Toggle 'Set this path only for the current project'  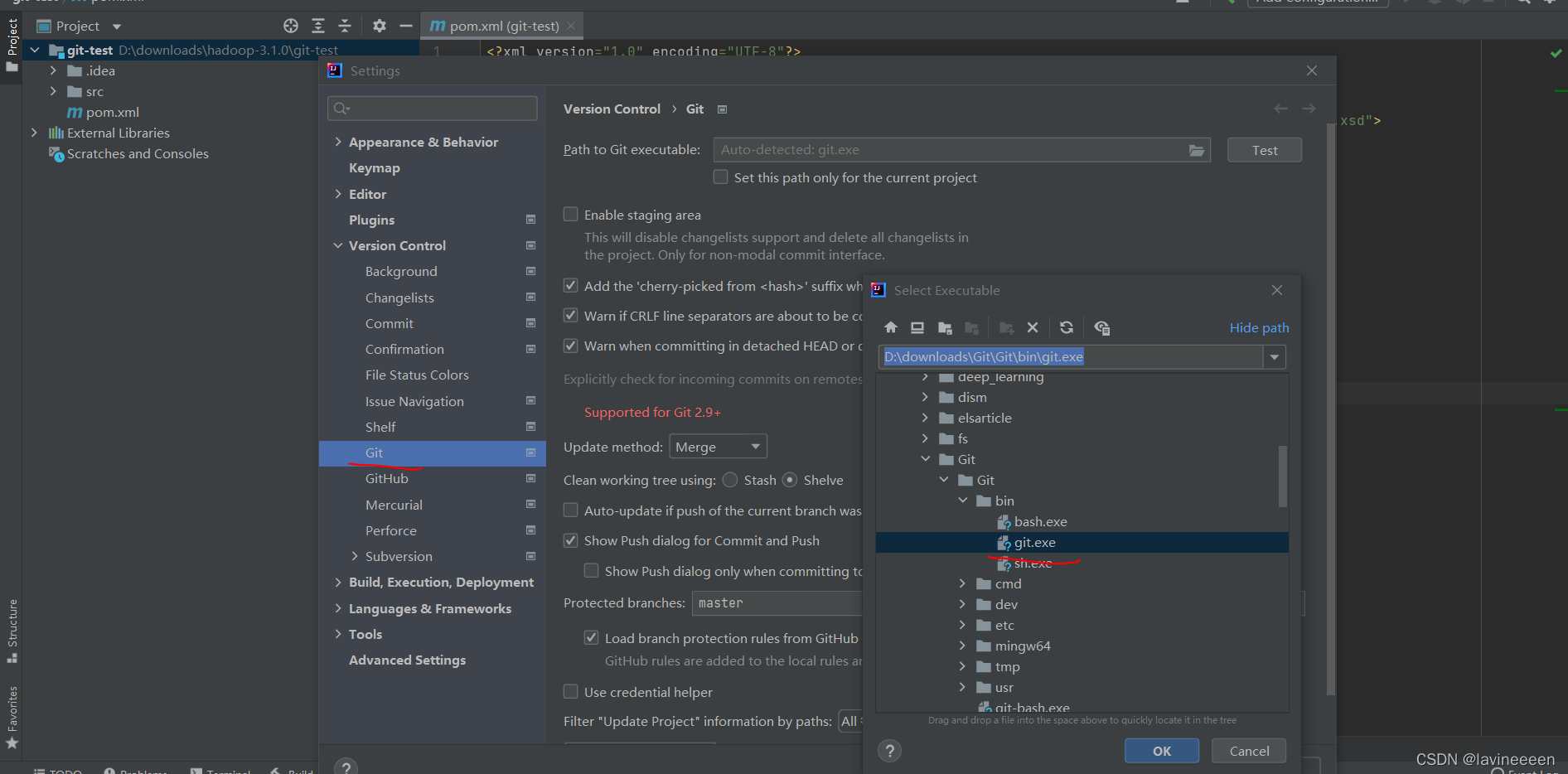(x=721, y=177)
